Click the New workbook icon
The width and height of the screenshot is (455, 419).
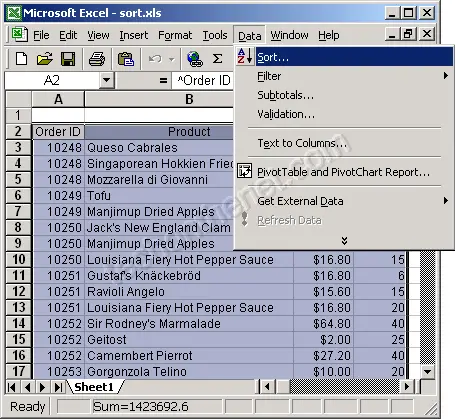coord(22,59)
